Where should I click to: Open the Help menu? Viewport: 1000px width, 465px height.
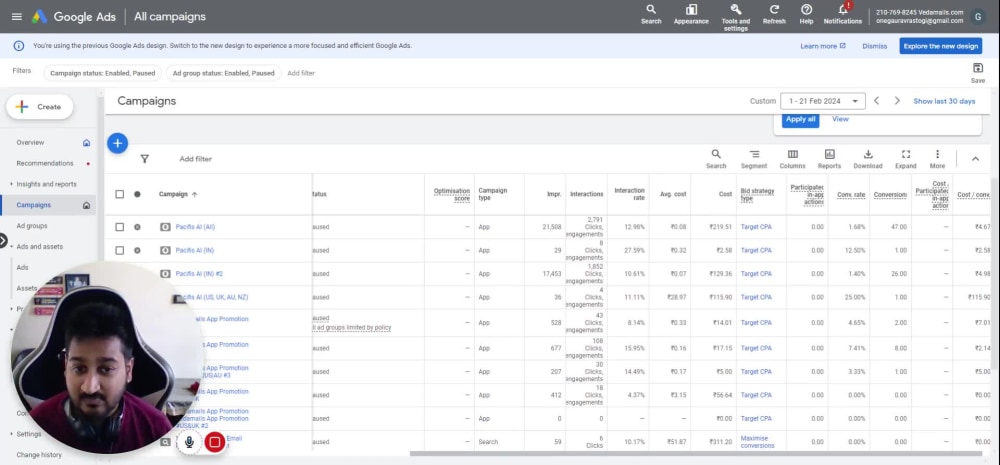click(806, 14)
